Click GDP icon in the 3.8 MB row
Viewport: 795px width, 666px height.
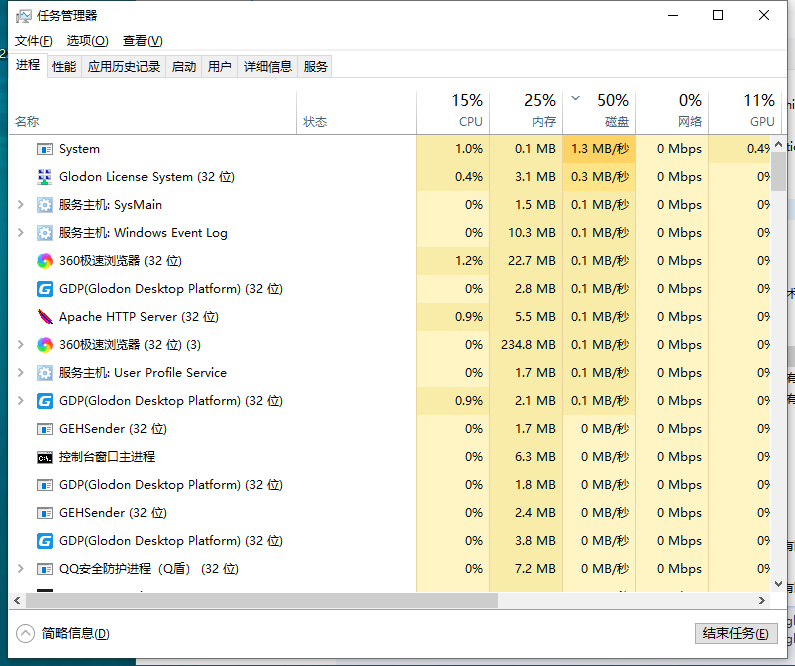tap(45, 541)
